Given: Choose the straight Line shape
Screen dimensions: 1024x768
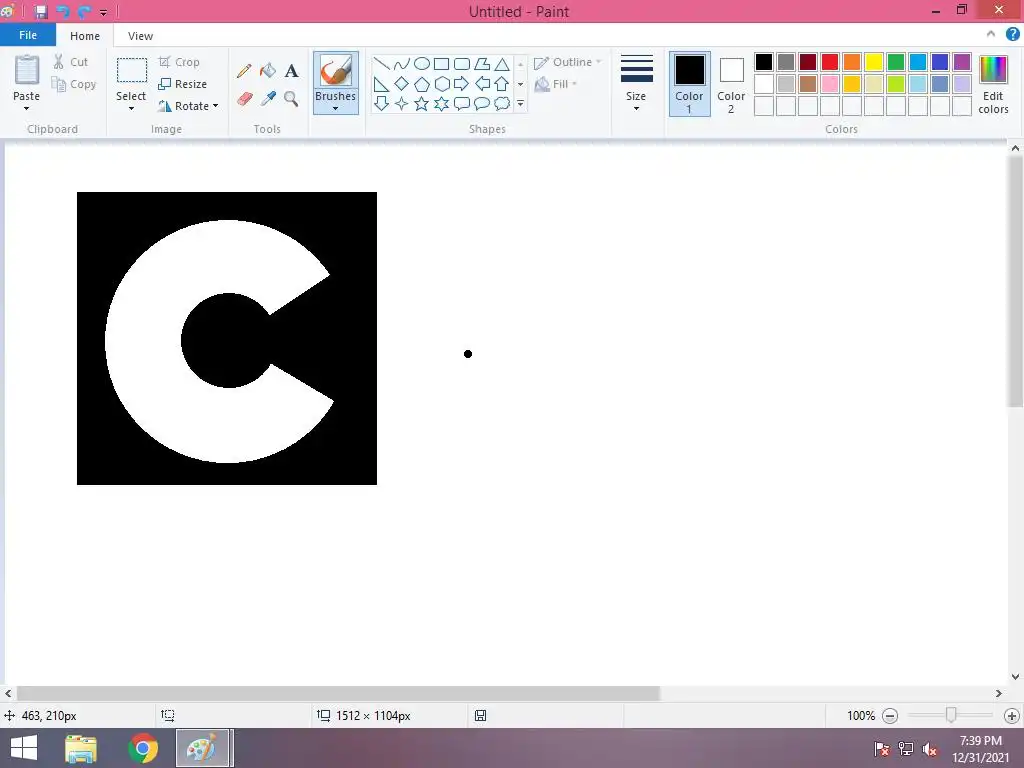Looking at the screenshot, I should click(381, 63).
